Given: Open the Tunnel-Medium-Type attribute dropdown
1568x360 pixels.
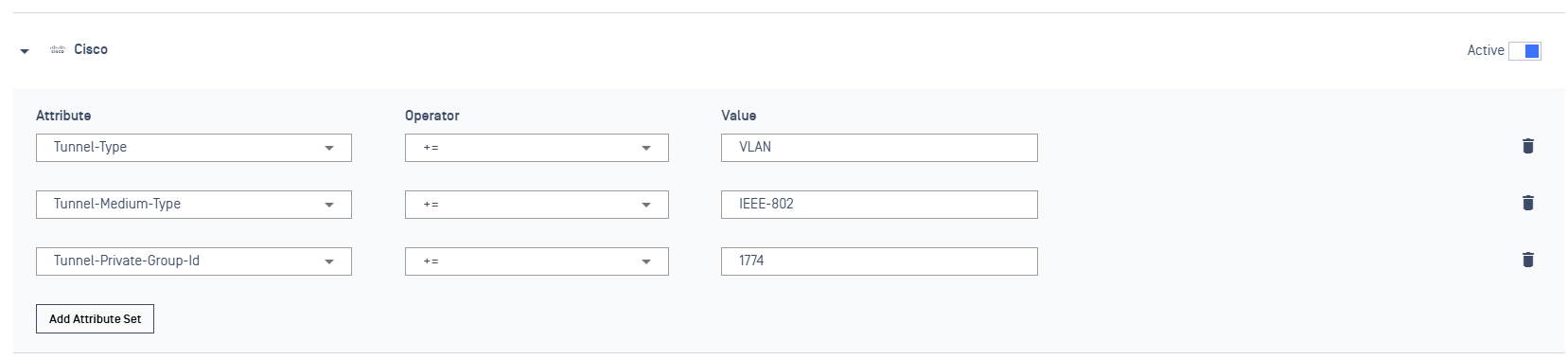Looking at the screenshot, I should [x=194, y=205].
